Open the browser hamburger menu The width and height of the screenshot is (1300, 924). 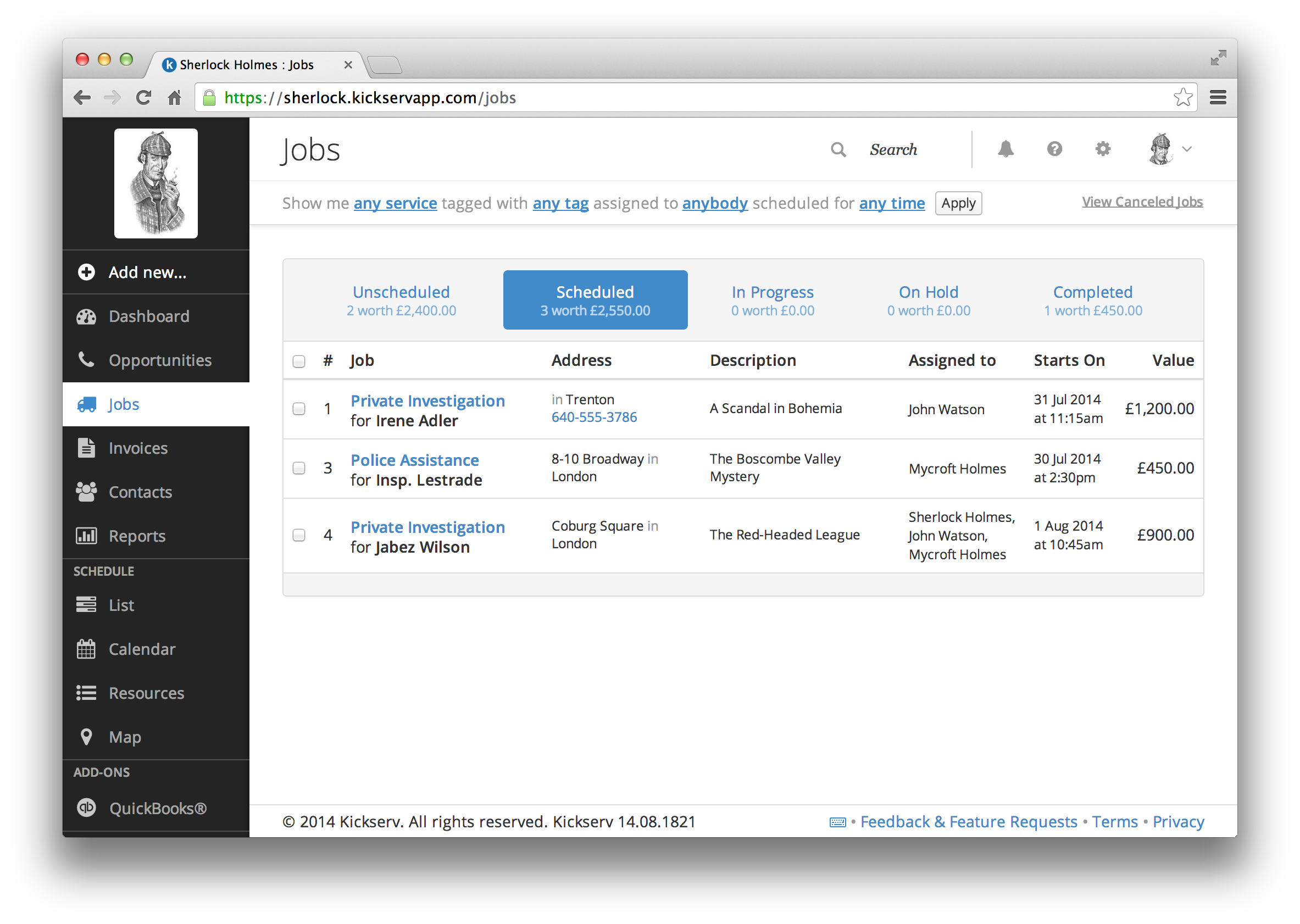click(x=1218, y=98)
